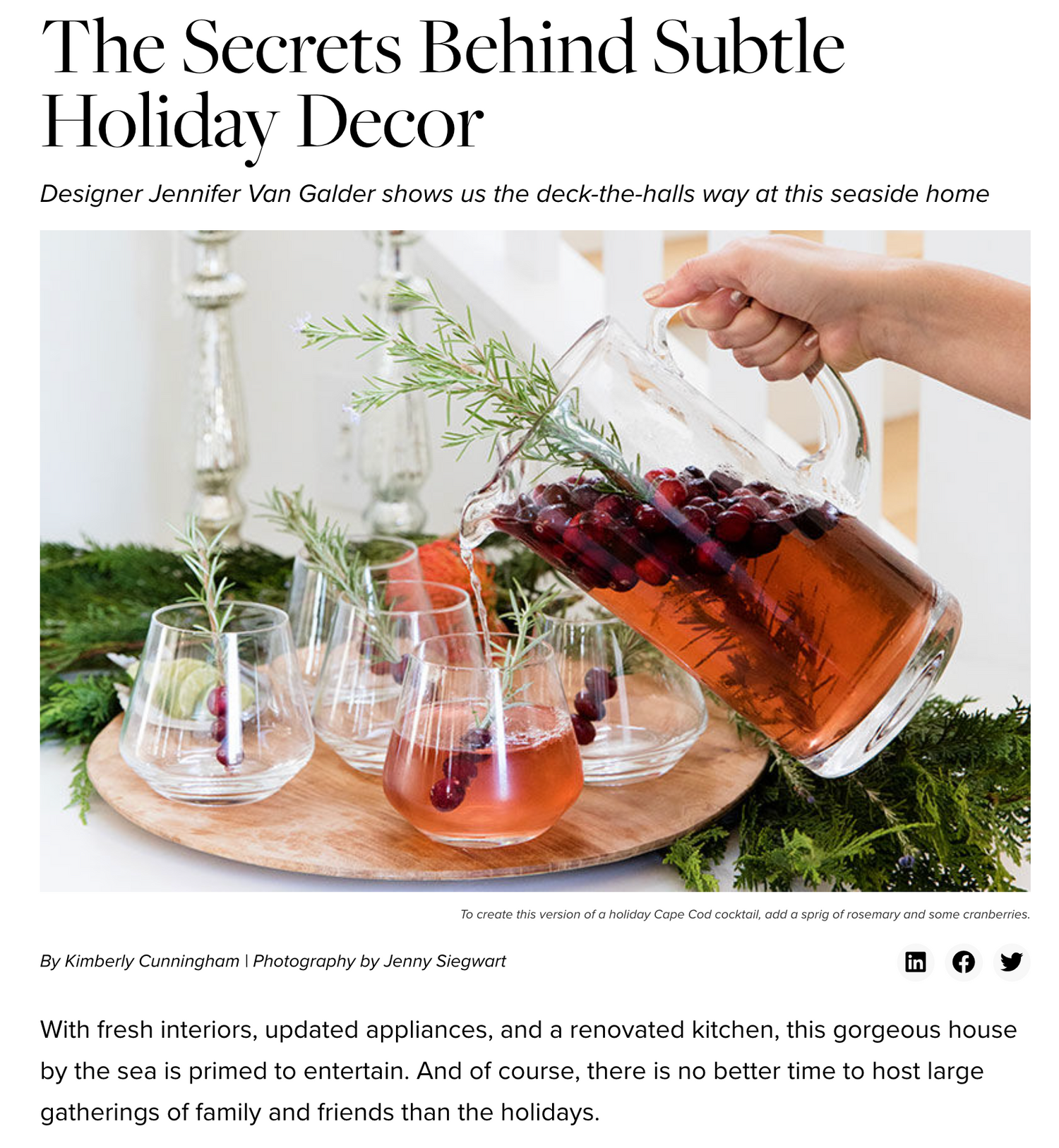This screenshot has height=1148, width=1059.
Task: Share the article on Facebook
Action: pyautogui.click(x=964, y=962)
